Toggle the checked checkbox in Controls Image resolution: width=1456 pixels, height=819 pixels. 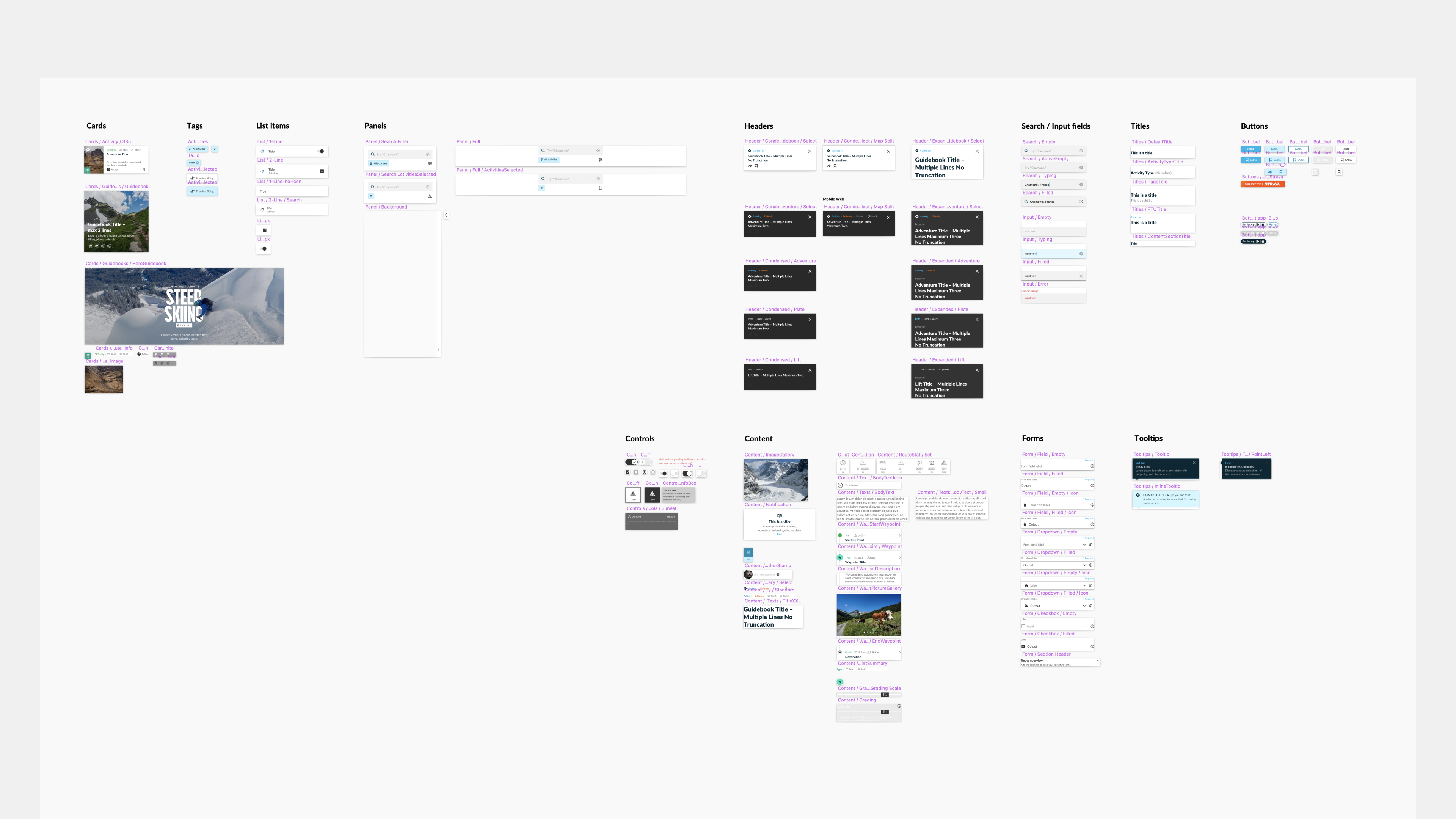pyautogui.click(x=628, y=472)
